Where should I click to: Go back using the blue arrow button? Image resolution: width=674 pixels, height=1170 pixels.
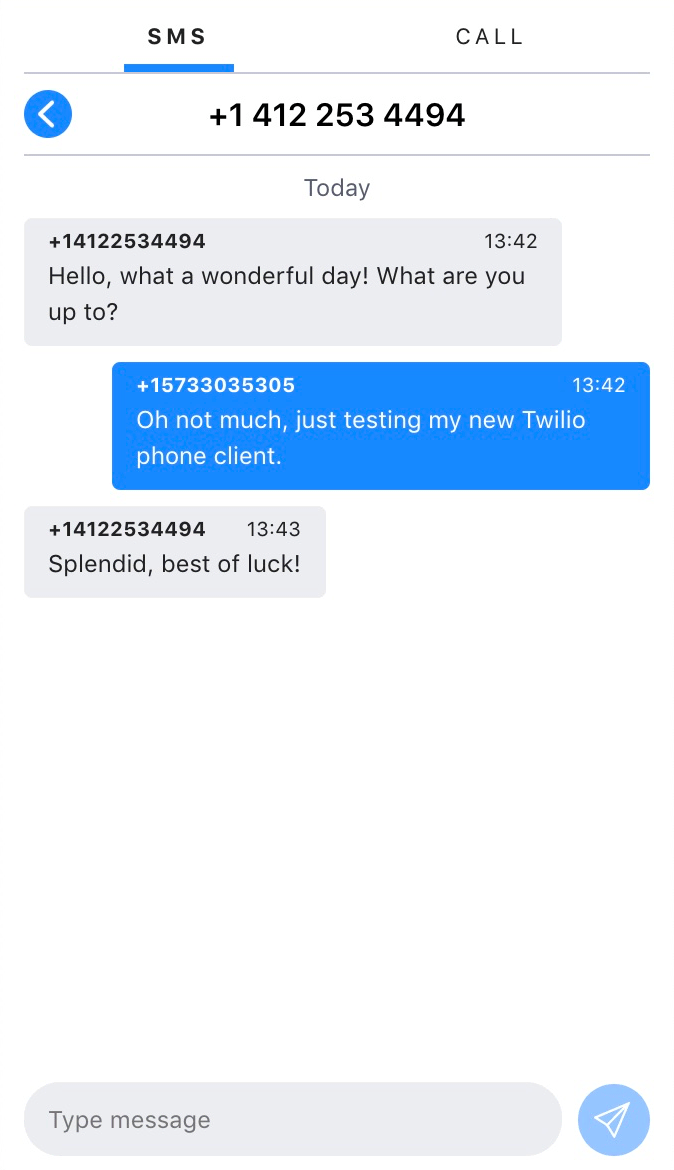pos(48,114)
